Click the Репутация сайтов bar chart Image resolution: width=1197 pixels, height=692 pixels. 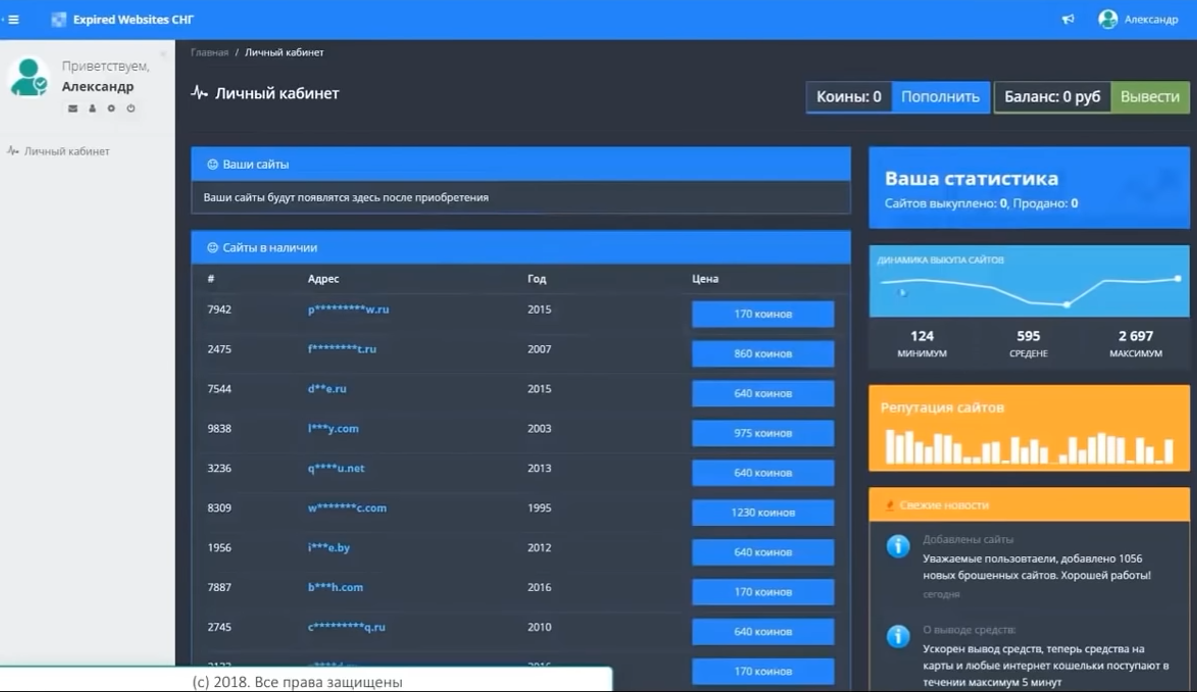pyautogui.click(x=1029, y=447)
